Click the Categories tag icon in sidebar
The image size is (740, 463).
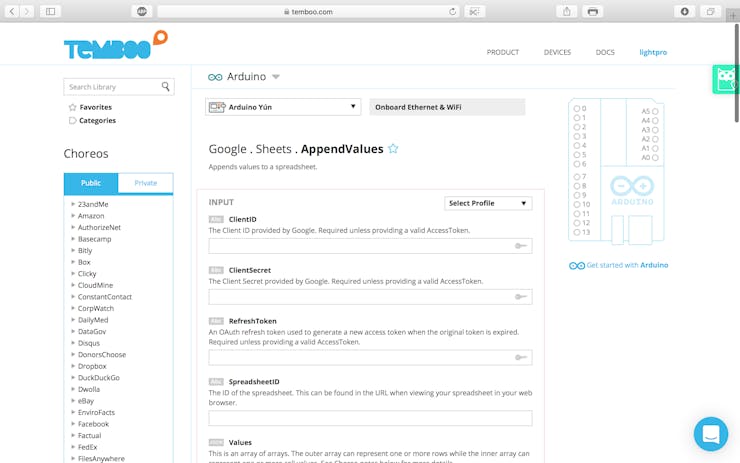tap(72, 120)
